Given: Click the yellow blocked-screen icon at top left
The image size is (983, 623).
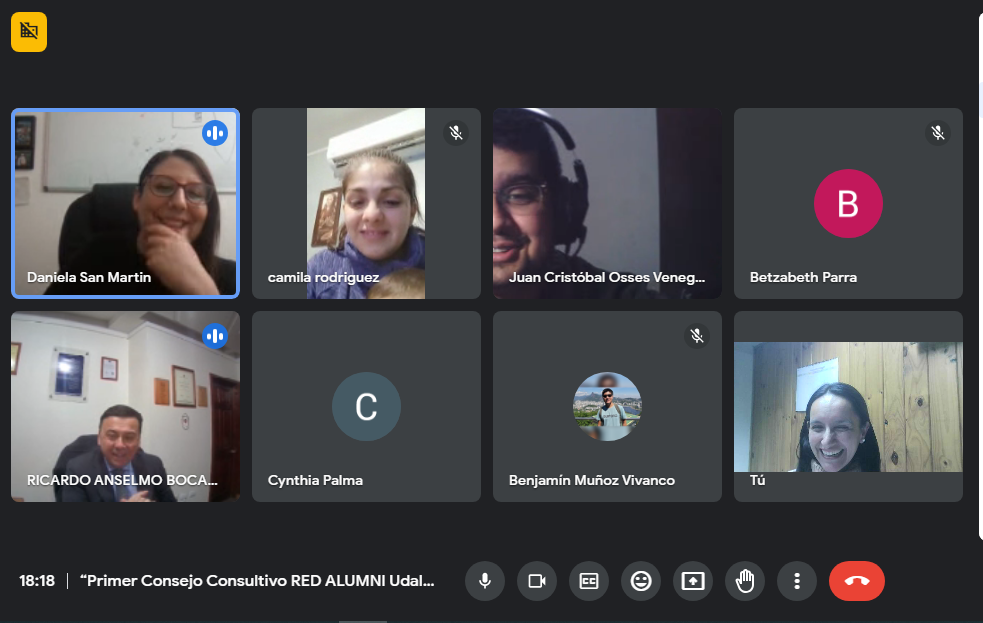Looking at the screenshot, I should pos(29,32).
